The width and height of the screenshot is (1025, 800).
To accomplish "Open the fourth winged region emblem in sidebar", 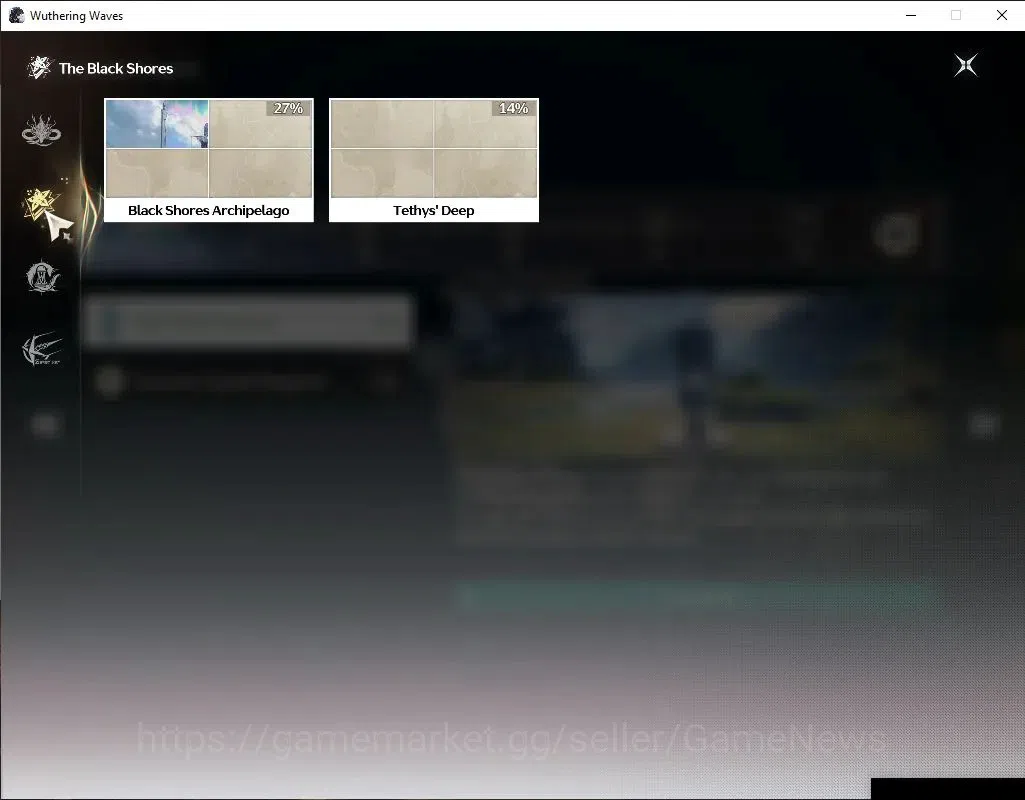I will pyautogui.click(x=42, y=349).
